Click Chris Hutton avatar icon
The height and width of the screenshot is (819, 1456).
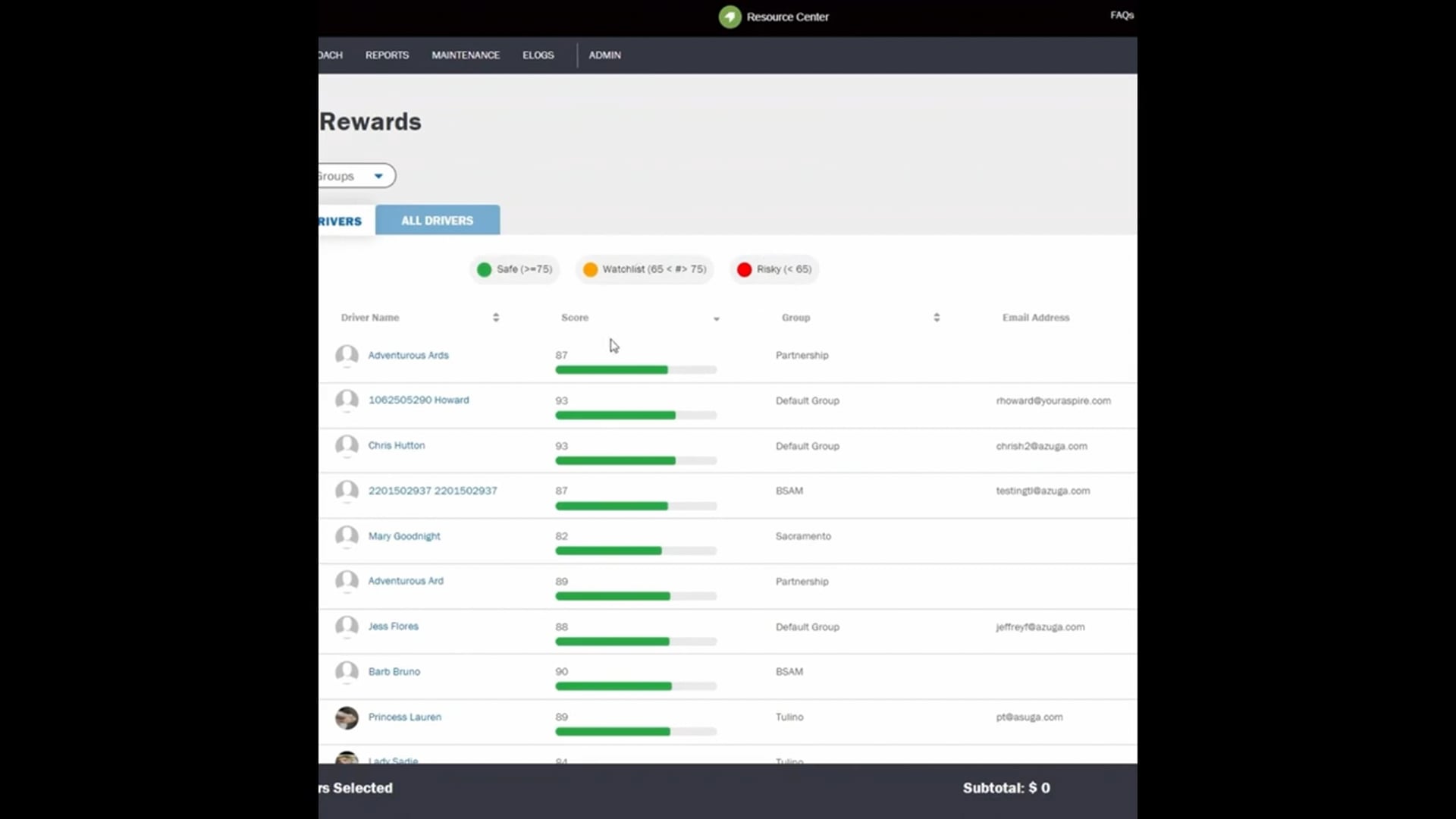347,445
